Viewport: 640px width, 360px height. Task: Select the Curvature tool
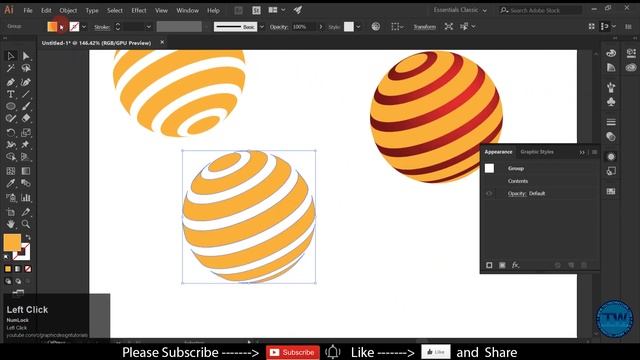(26, 82)
